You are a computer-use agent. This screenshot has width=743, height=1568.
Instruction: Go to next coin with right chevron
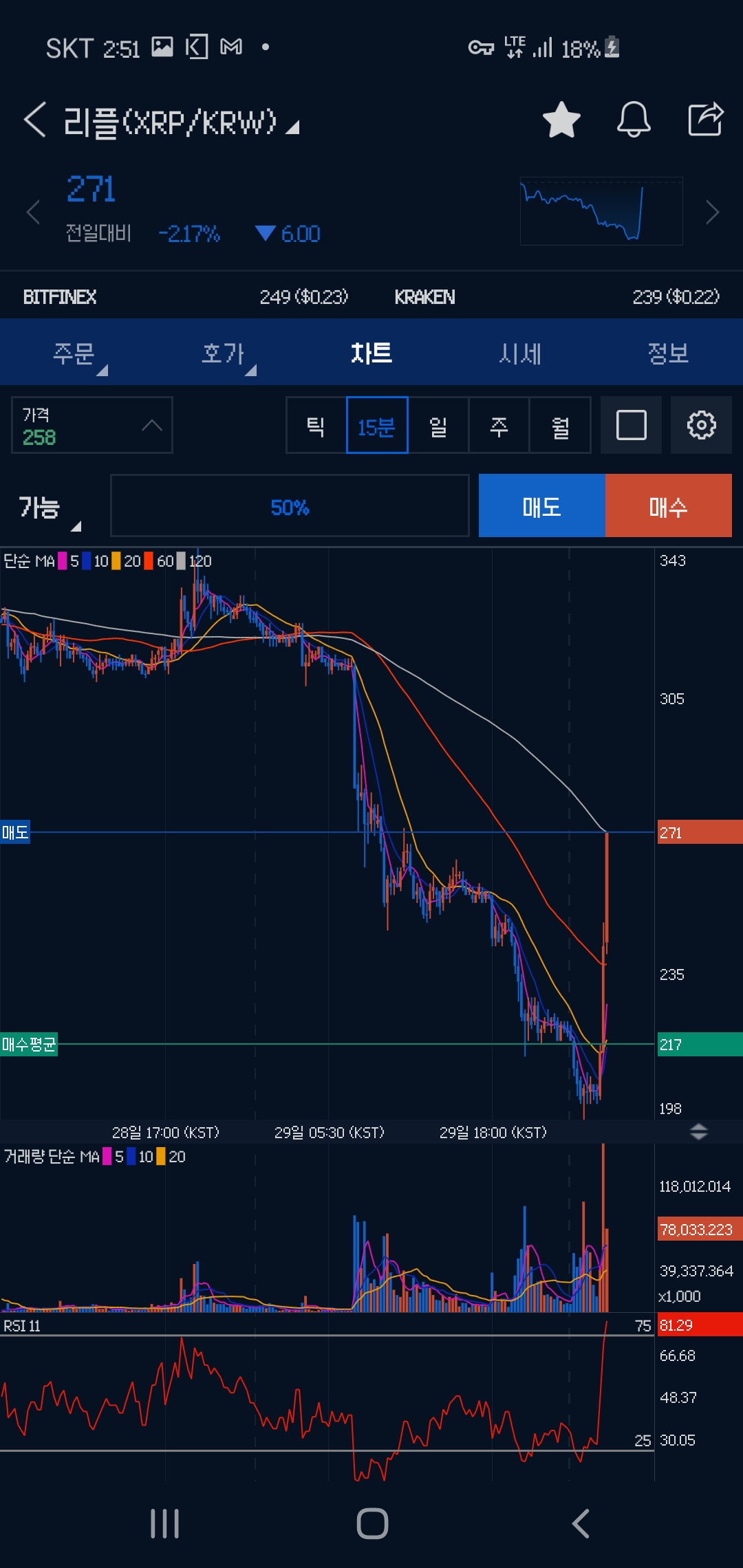tap(713, 212)
